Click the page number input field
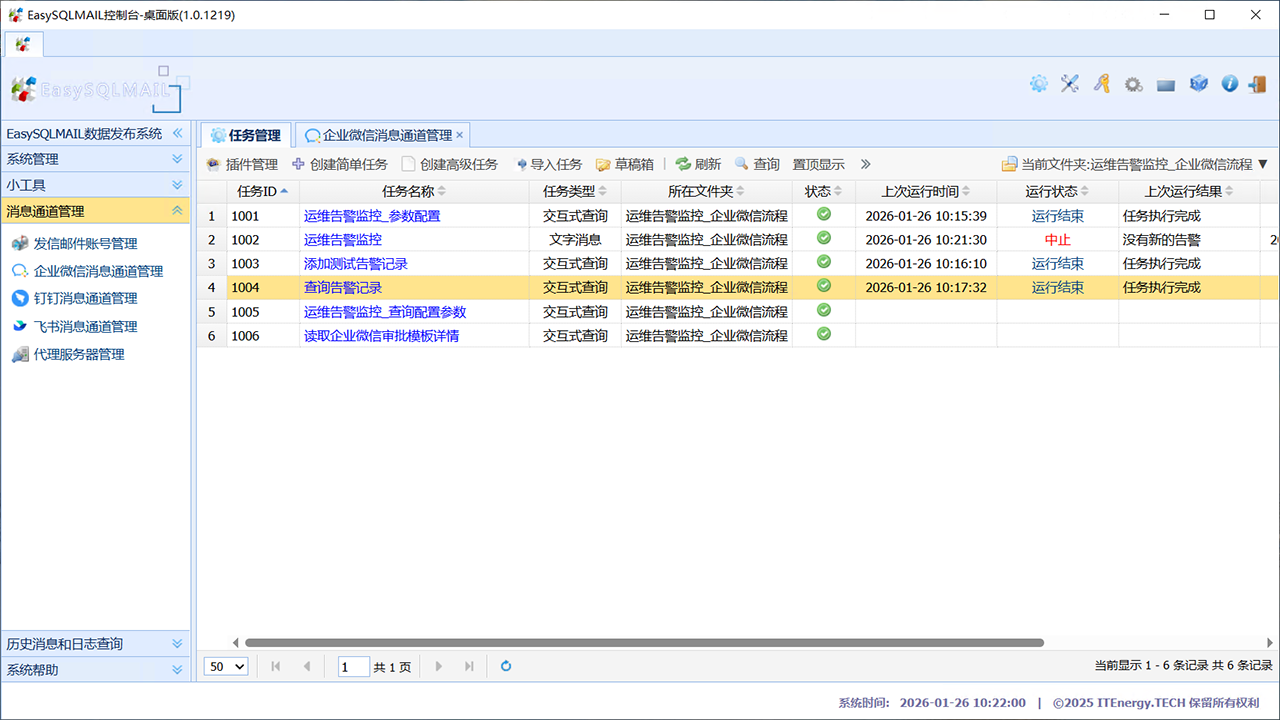Screen dimensions: 1280x720 (354, 666)
